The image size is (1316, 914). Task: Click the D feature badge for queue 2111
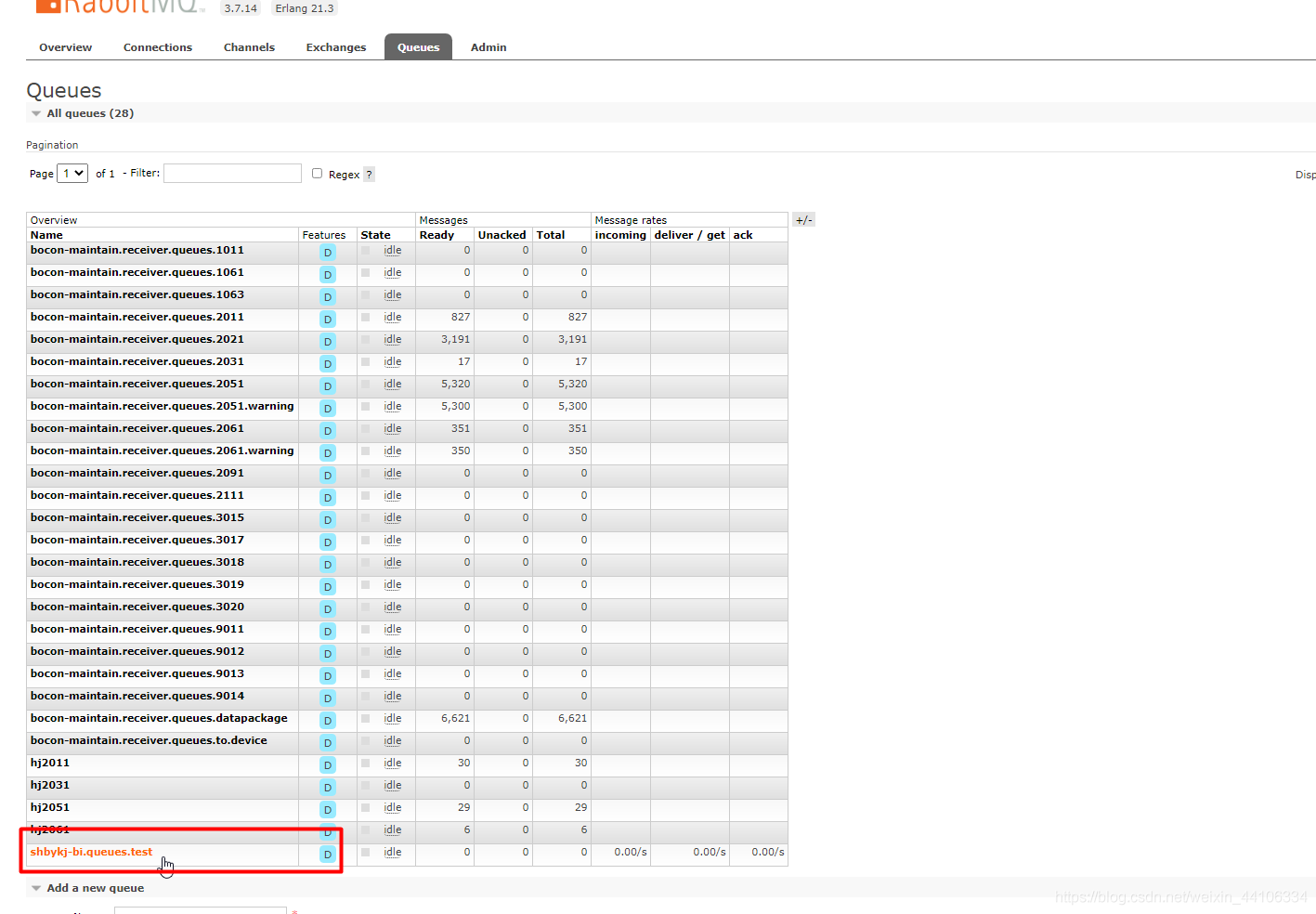click(328, 498)
